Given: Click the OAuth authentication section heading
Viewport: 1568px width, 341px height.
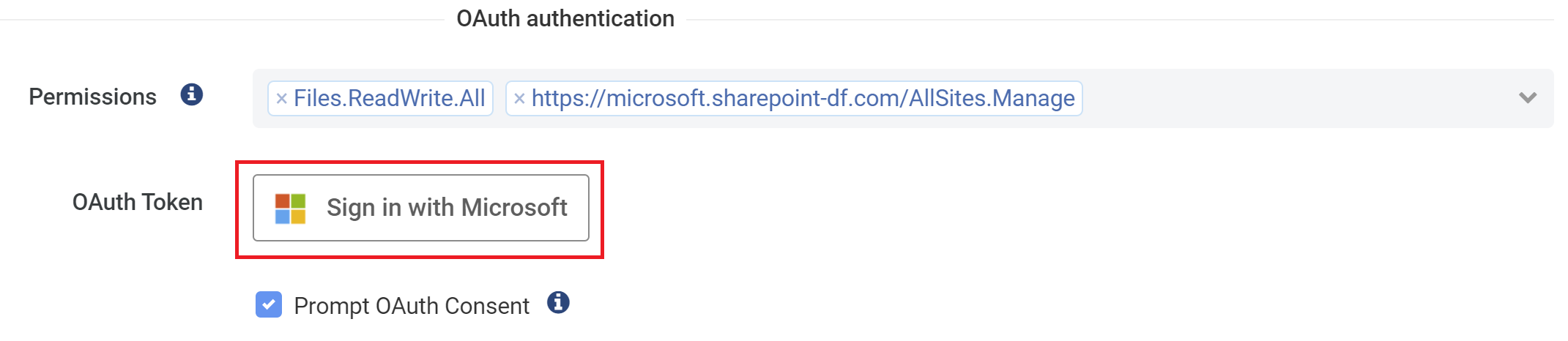Looking at the screenshot, I should pos(565,19).
